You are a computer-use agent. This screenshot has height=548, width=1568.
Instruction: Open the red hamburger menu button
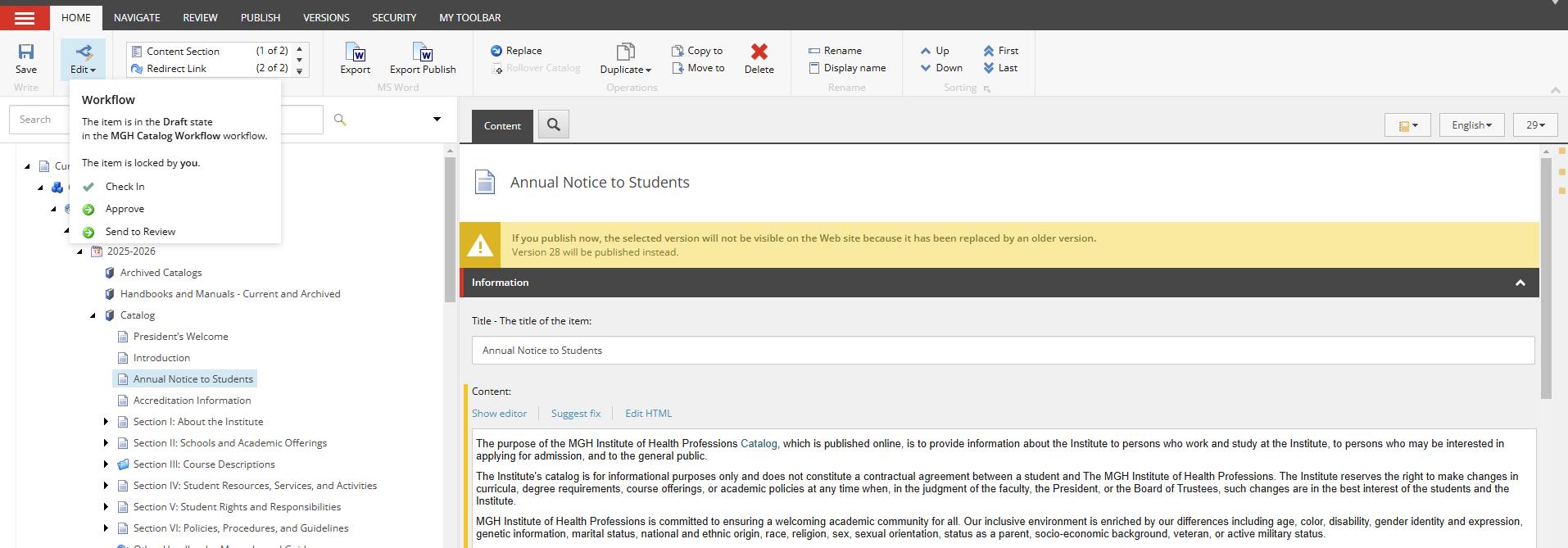tap(25, 17)
